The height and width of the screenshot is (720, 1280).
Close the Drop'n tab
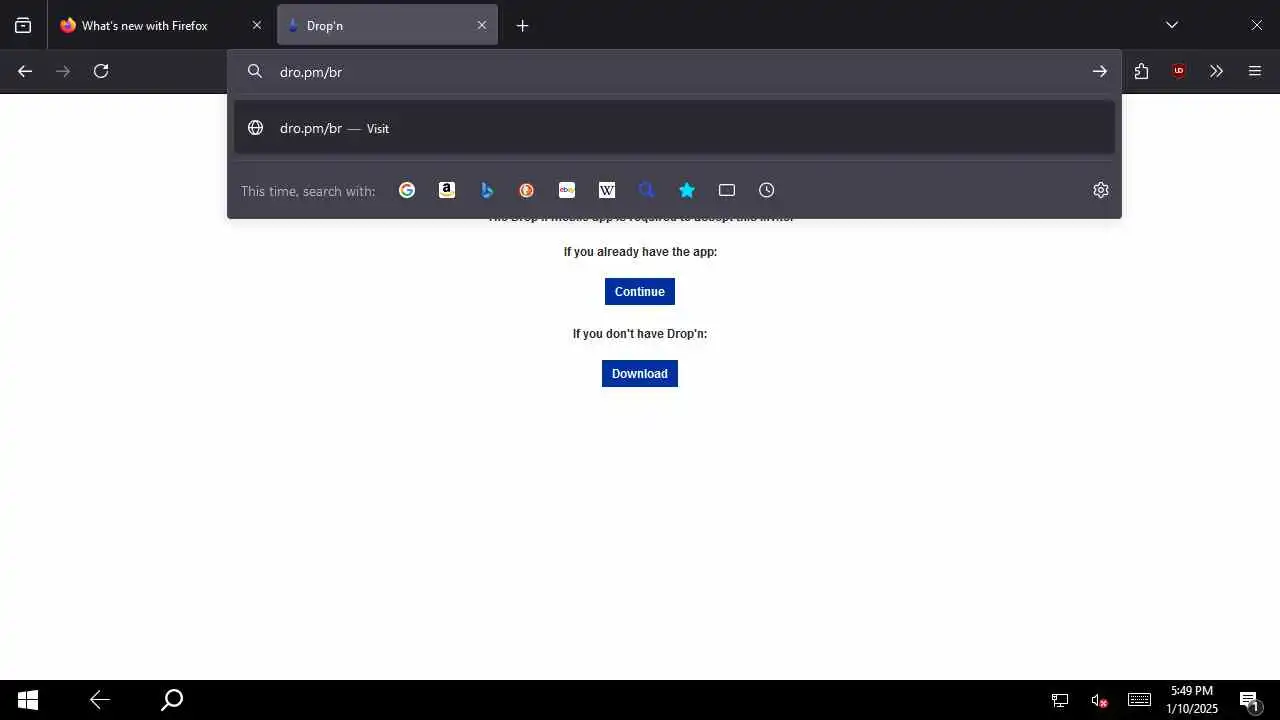point(482,26)
